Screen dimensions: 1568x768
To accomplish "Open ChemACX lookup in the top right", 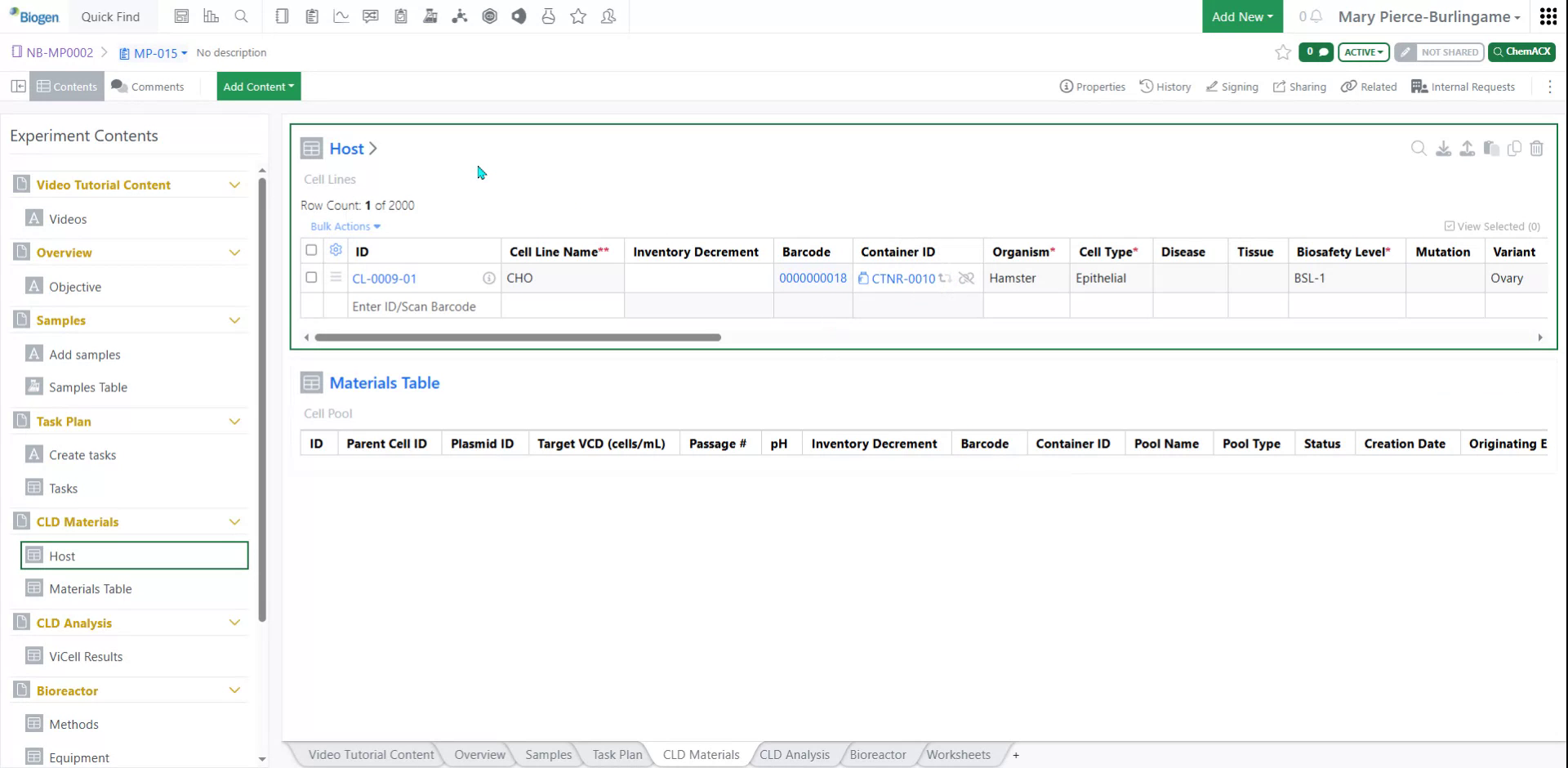I will 1521,51.
